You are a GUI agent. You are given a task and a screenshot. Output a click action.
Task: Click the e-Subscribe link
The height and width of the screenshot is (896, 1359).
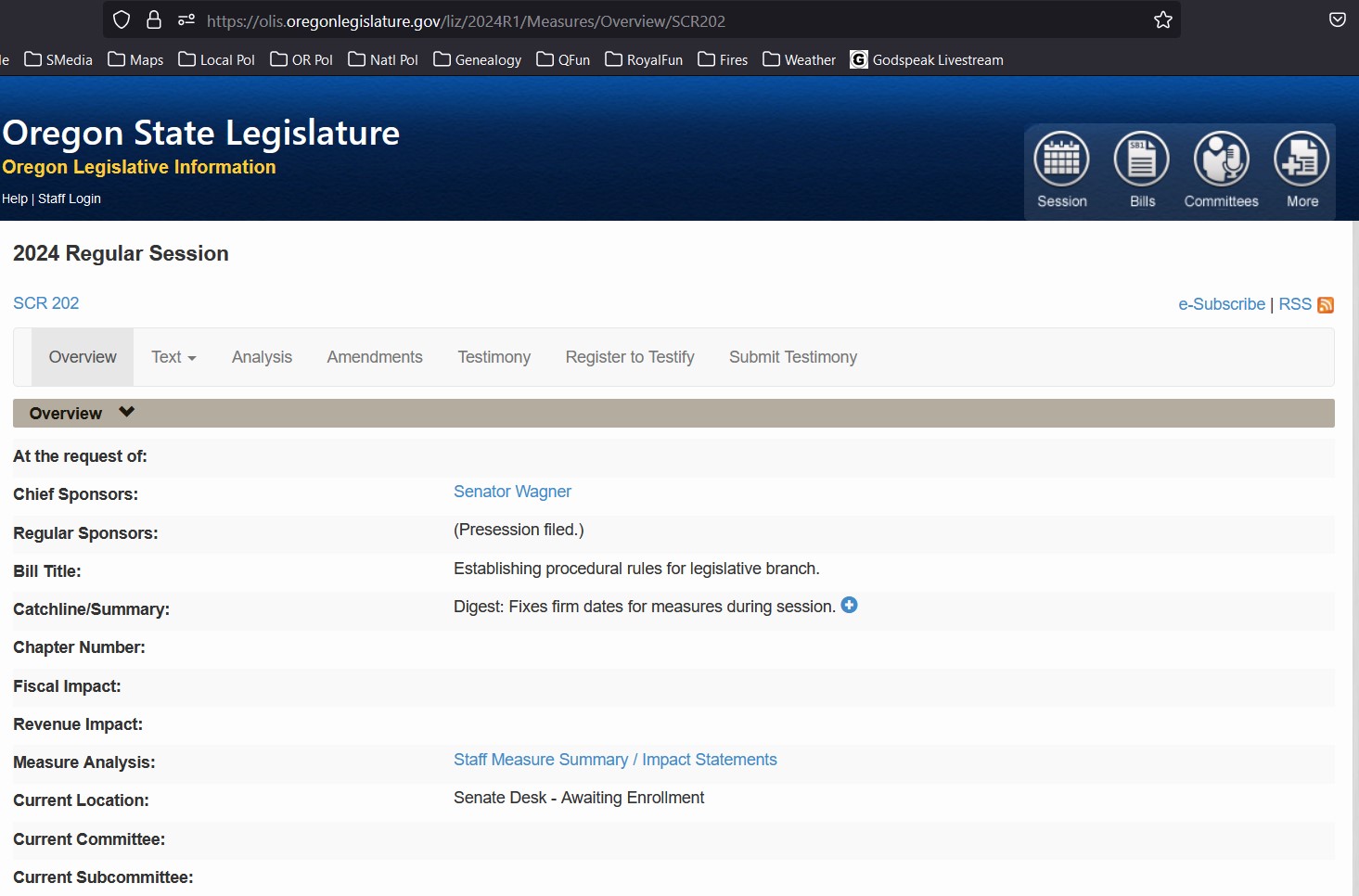(x=1222, y=304)
